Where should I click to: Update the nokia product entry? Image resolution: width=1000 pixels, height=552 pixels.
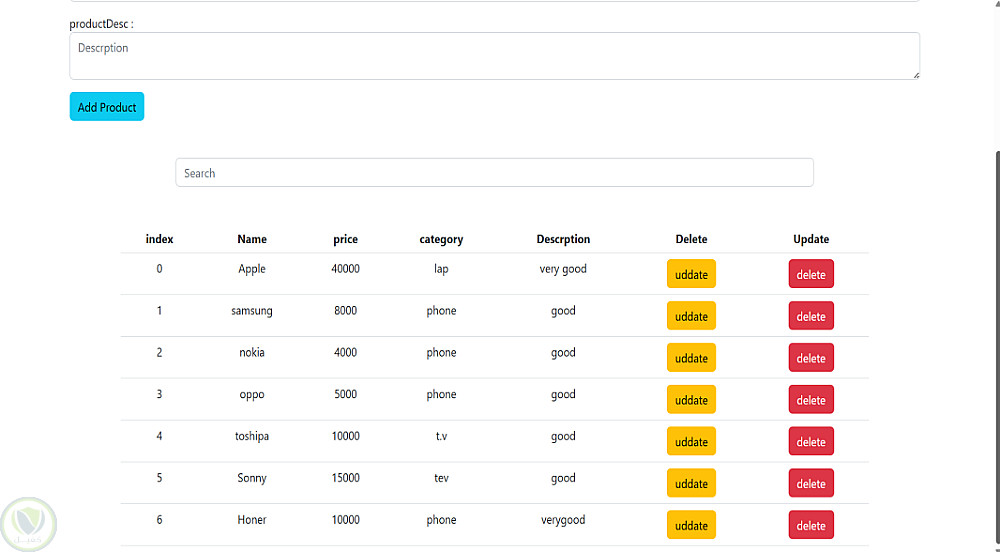(x=691, y=358)
